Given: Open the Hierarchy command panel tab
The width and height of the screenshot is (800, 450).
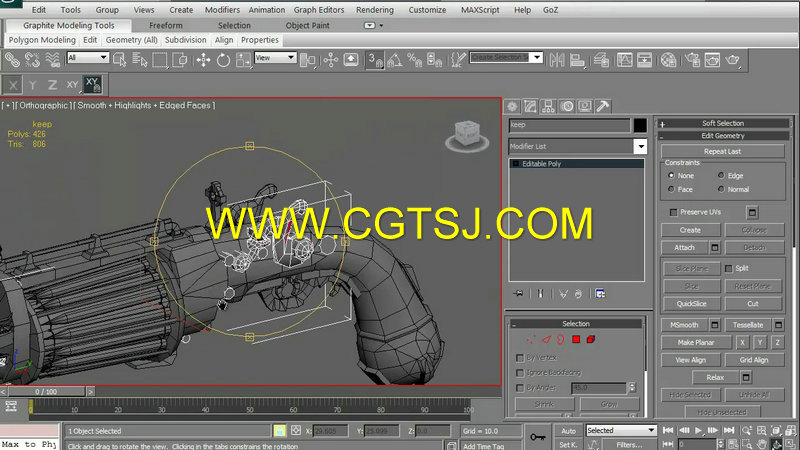Looking at the screenshot, I should click(548, 106).
